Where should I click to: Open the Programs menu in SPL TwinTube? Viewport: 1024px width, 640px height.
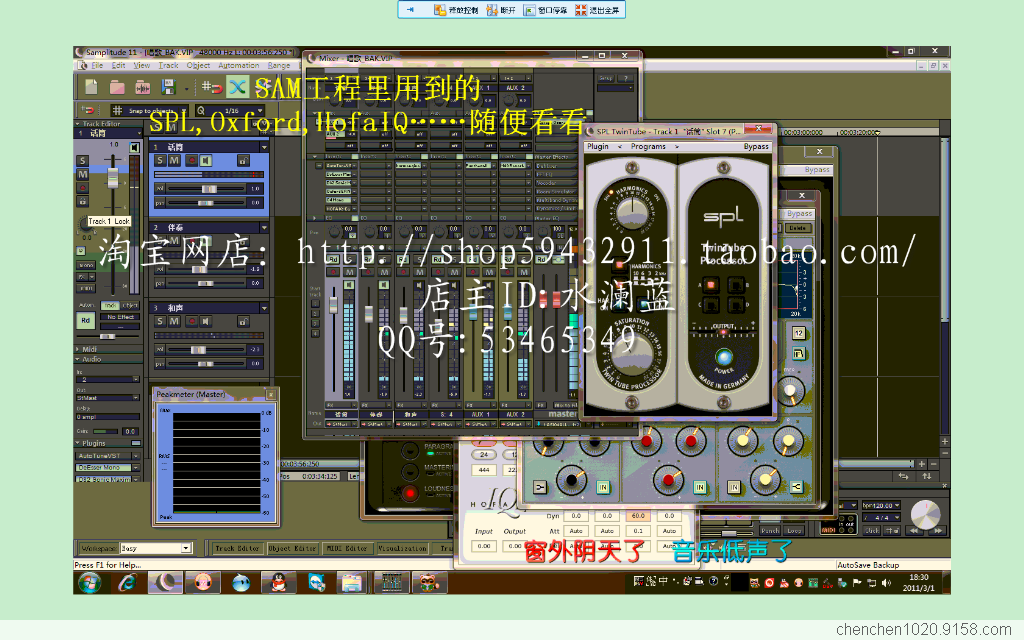649,146
